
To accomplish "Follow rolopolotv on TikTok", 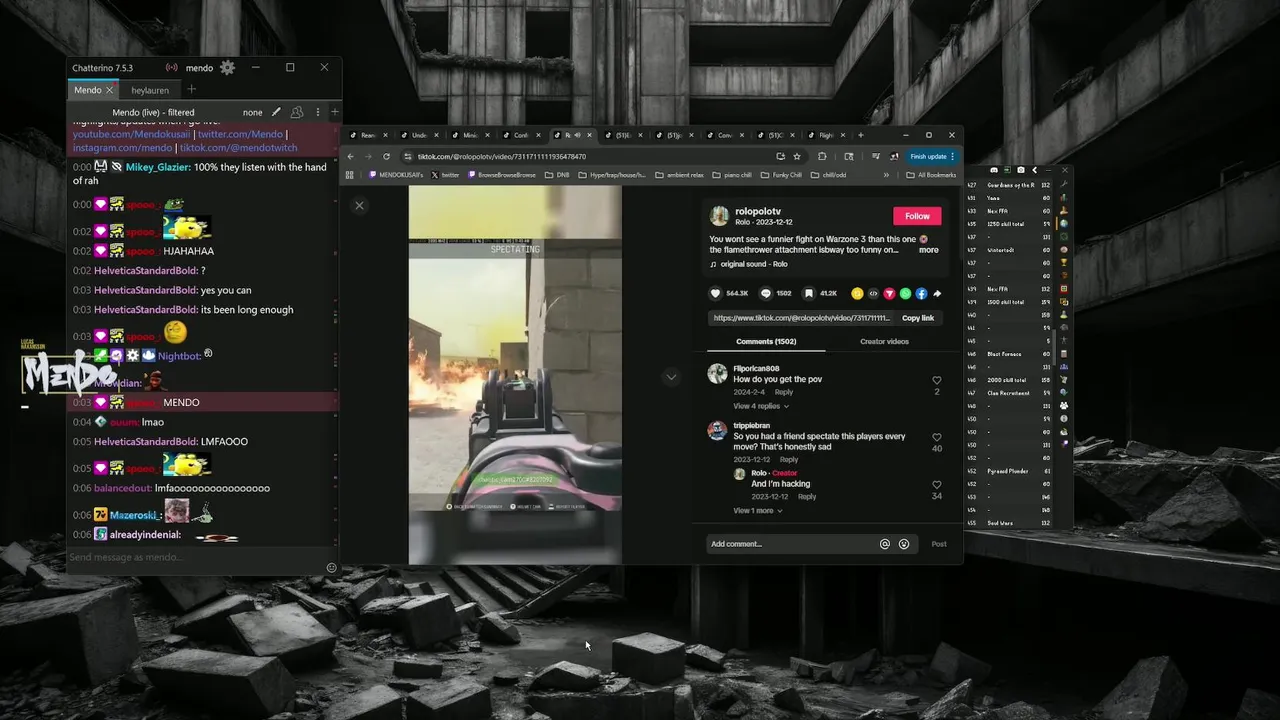I will tap(917, 216).
